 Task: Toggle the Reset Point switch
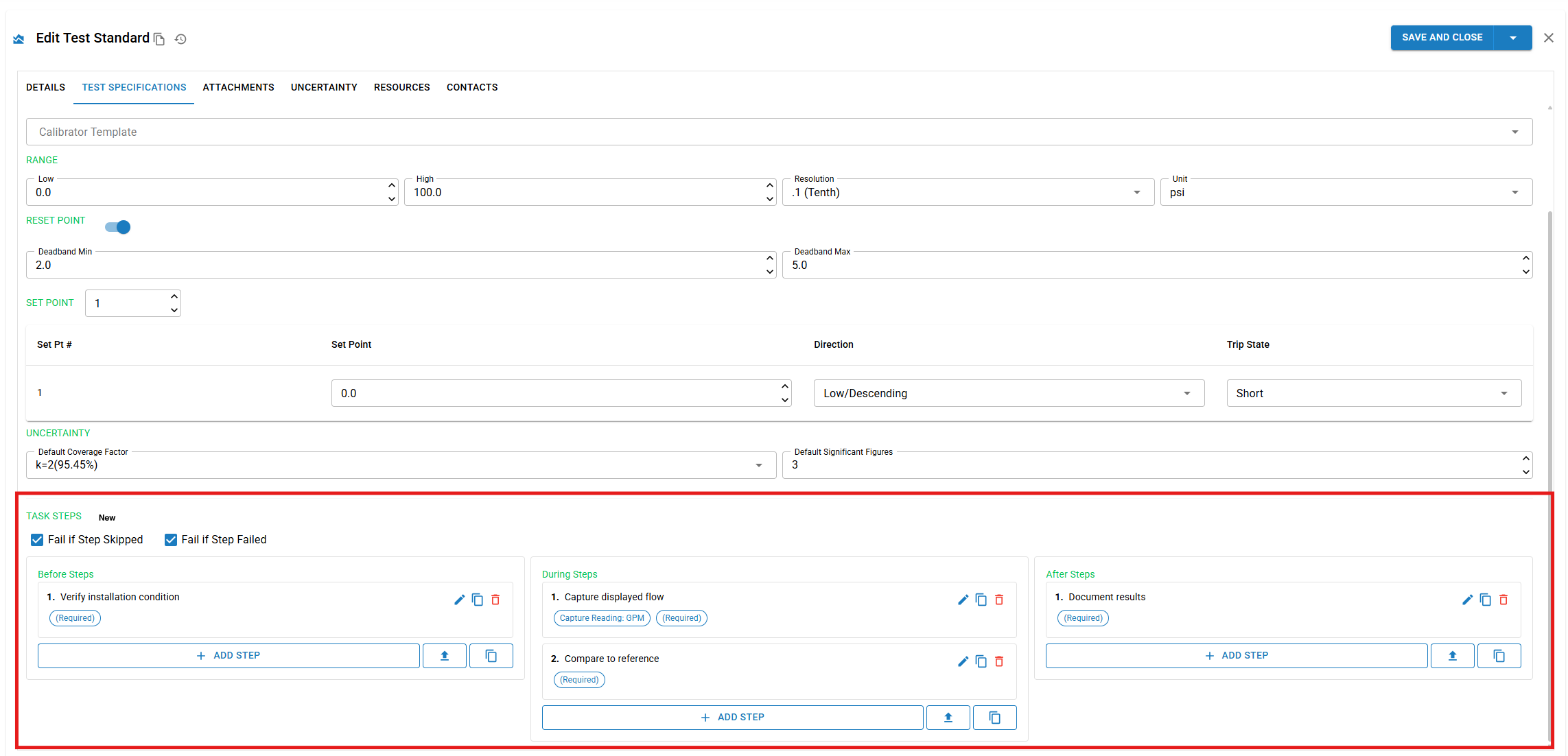coord(118,227)
